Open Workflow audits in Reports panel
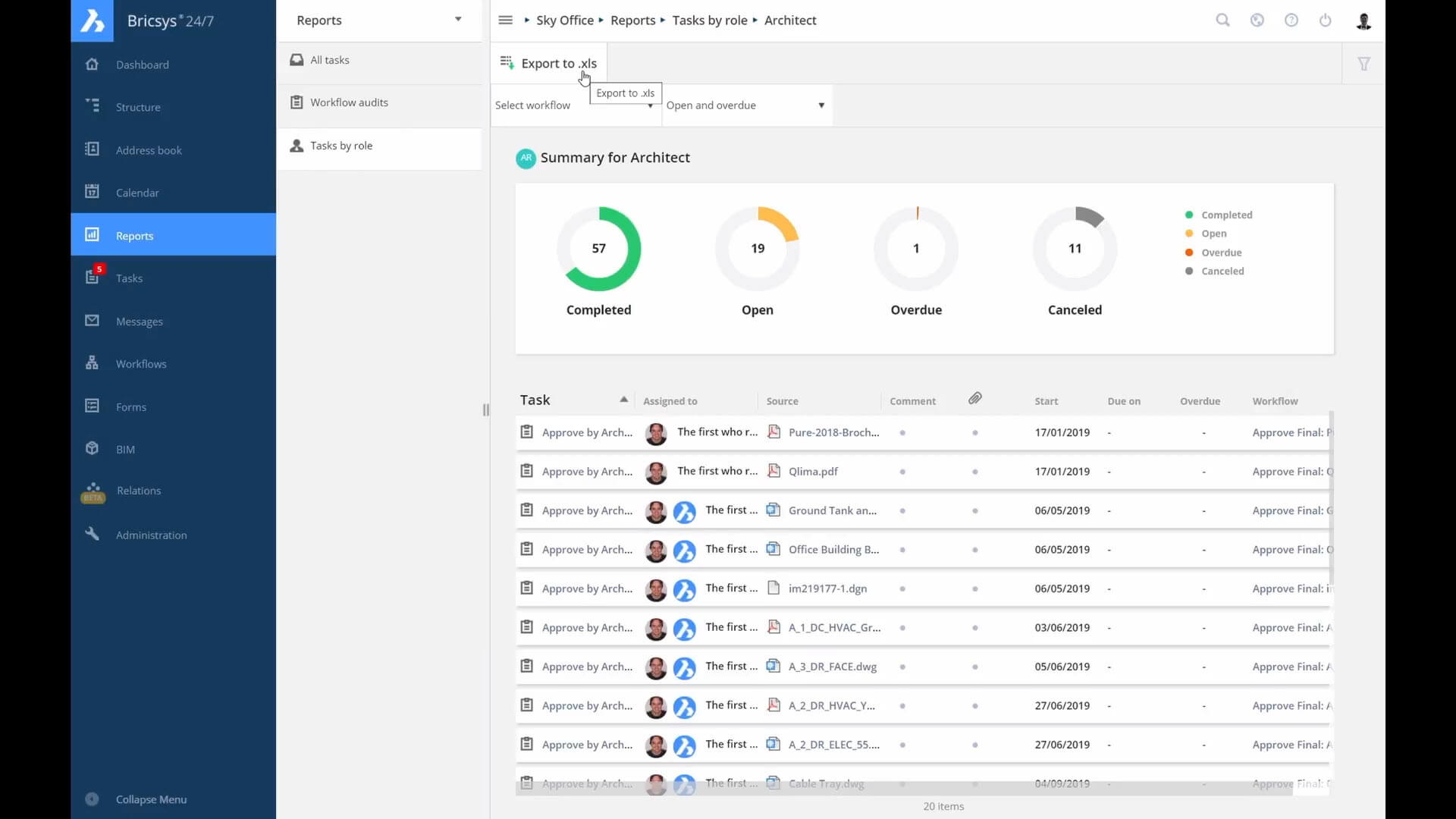 349,102
